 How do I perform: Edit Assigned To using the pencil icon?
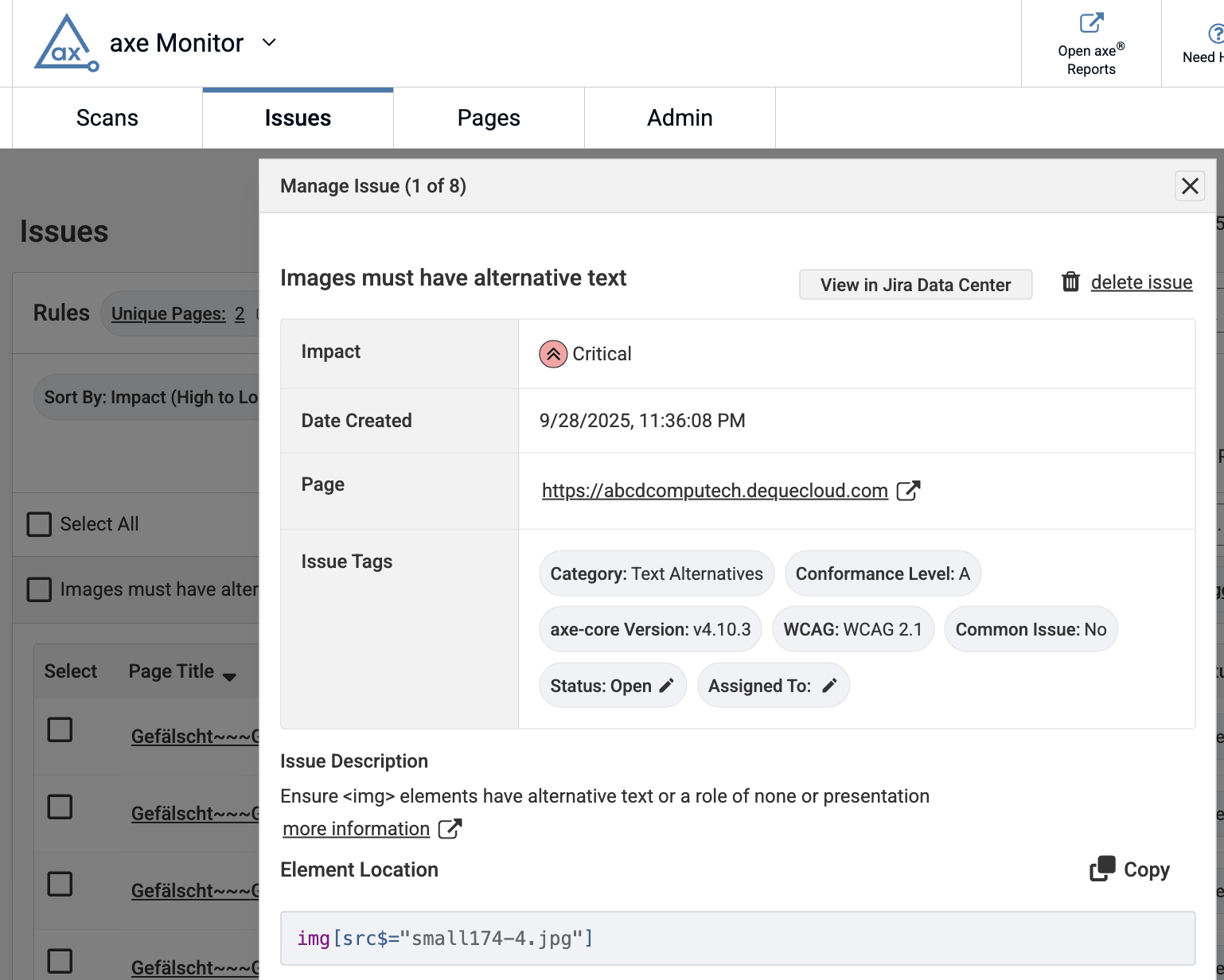coord(830,685)
